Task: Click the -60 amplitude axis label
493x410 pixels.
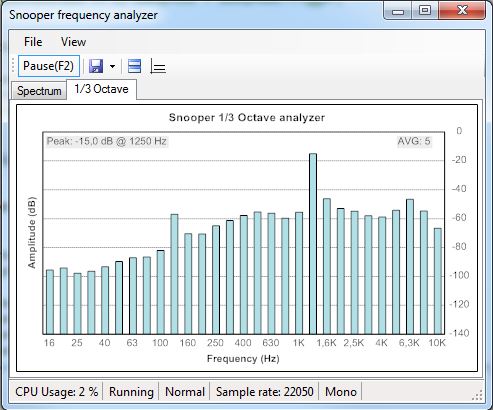Action: coord(459,218)
